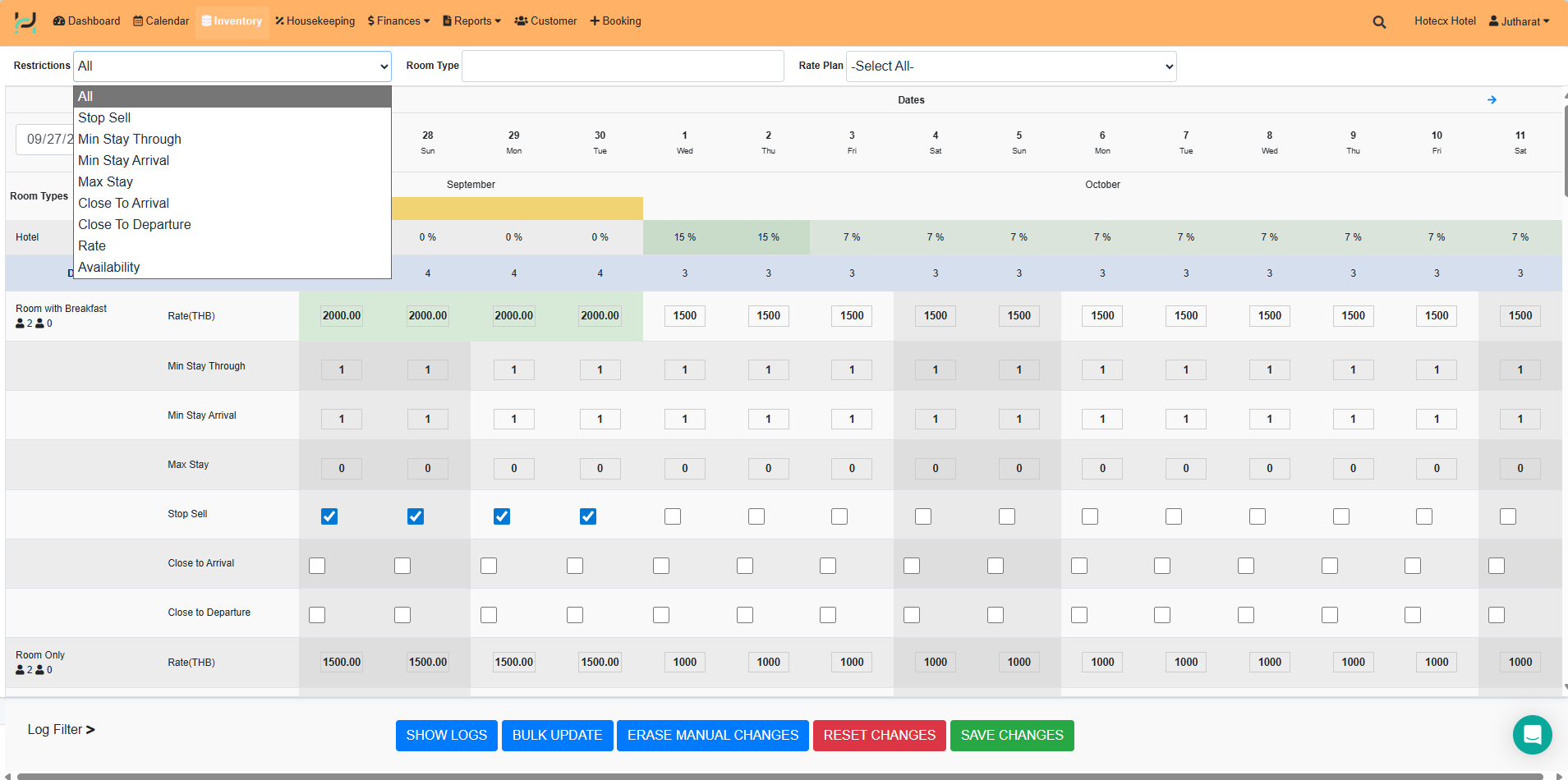1568x780 pixels.
Task: Open the Finances dropdown menu
Action: click(398, 21)
